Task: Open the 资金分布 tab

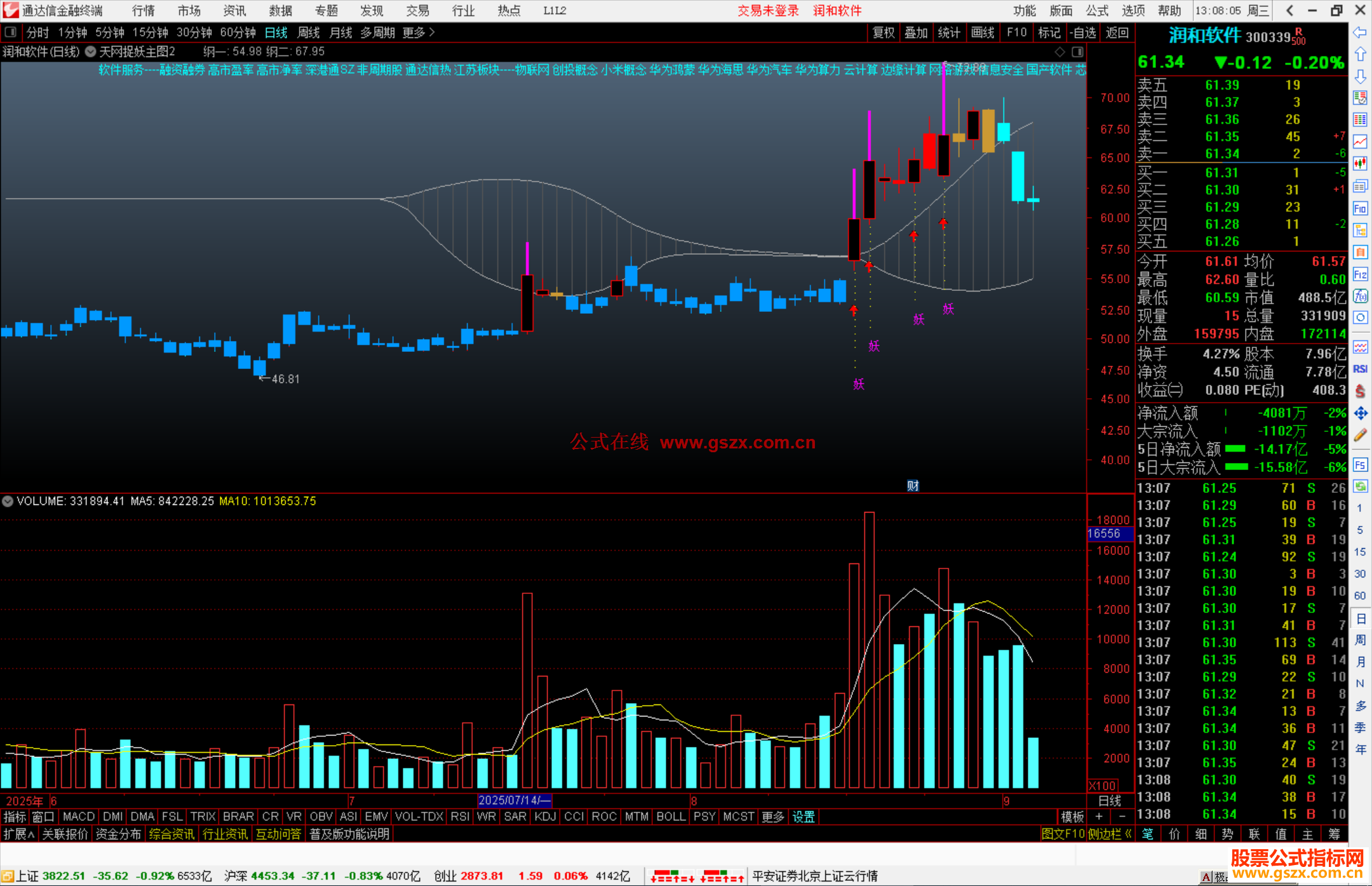Action: point(118,834)
